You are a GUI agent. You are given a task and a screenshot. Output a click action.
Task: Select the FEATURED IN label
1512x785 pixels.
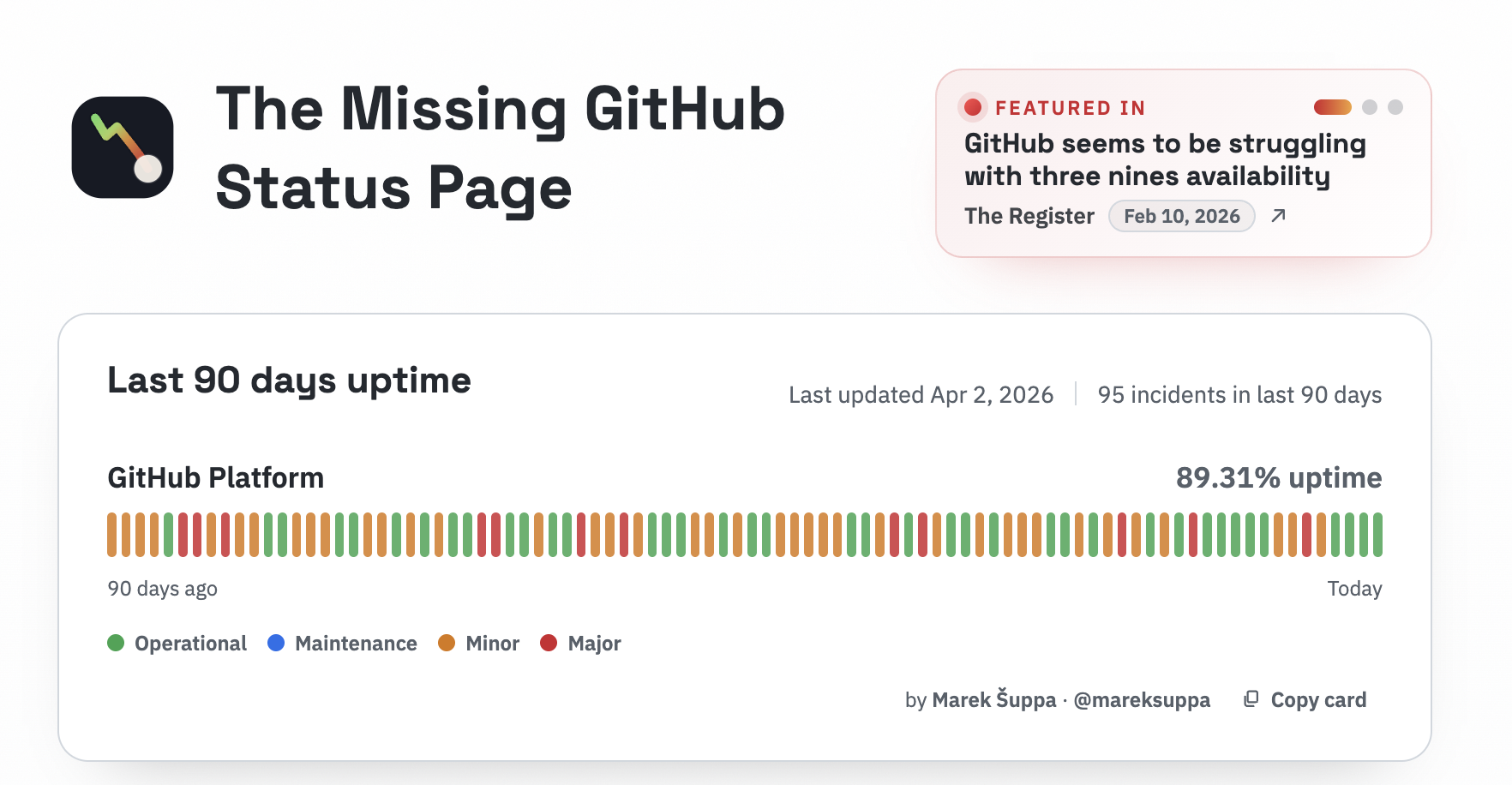tap(1070, 107)
